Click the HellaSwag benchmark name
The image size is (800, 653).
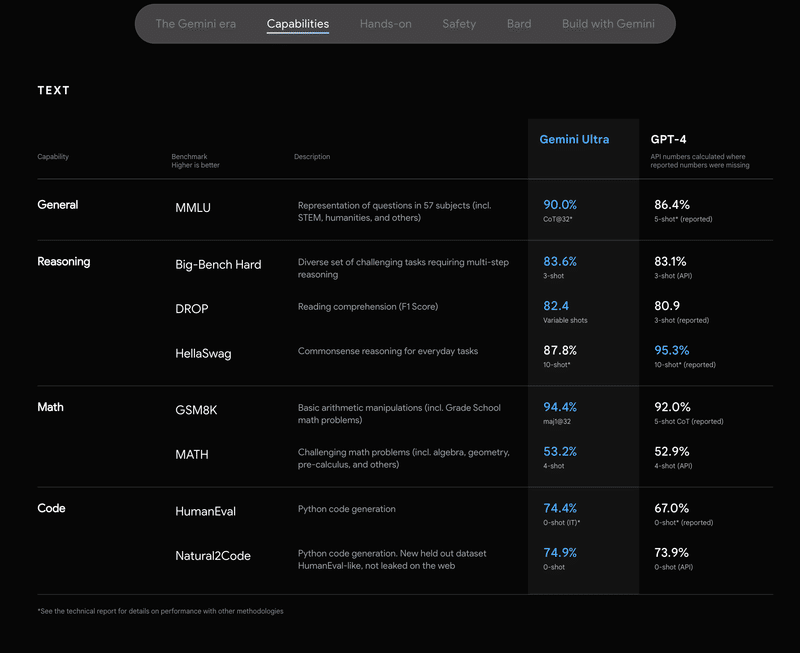[203, 354]
